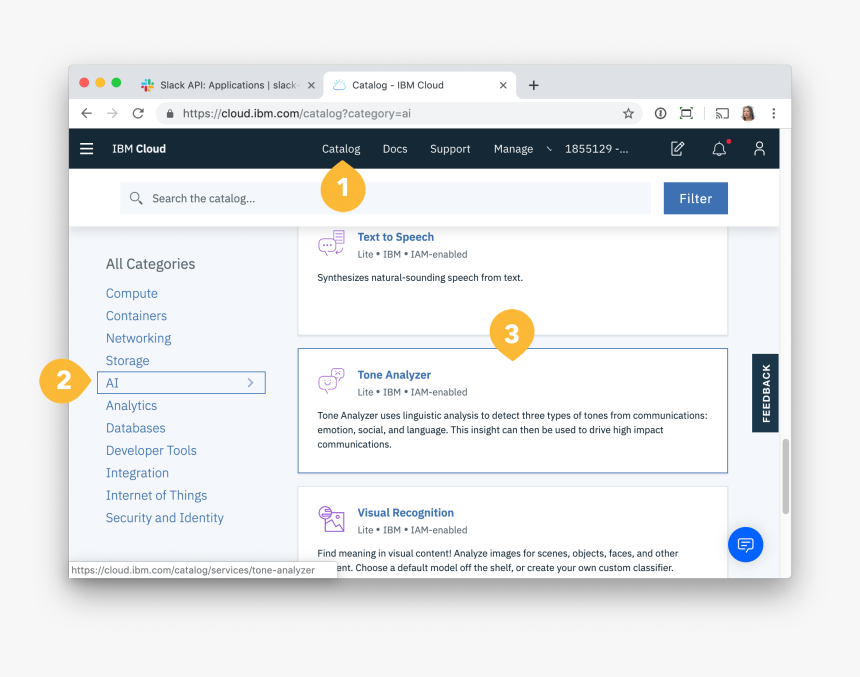The height and width of the screenshot is (677, 860).
Task: Open Catalog in the top navigation
Action: [341, 149]
